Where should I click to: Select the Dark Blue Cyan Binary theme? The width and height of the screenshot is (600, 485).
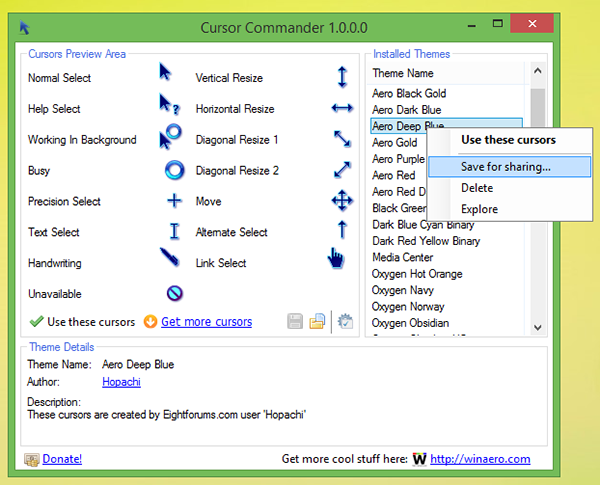click(423, 224)
